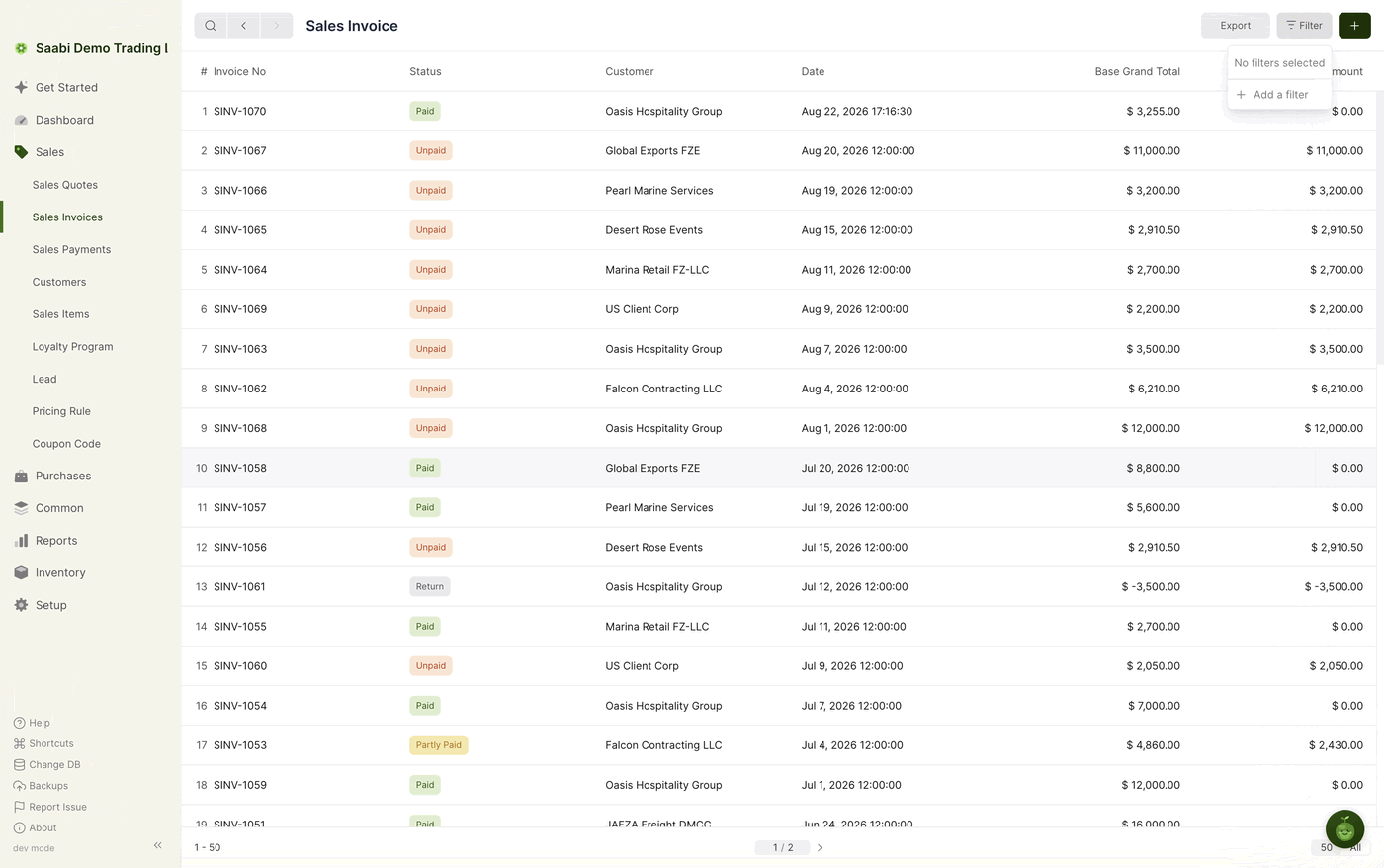Screen dimensions: 1384x868
Task: Expand the Setup section
Action: 51,605
